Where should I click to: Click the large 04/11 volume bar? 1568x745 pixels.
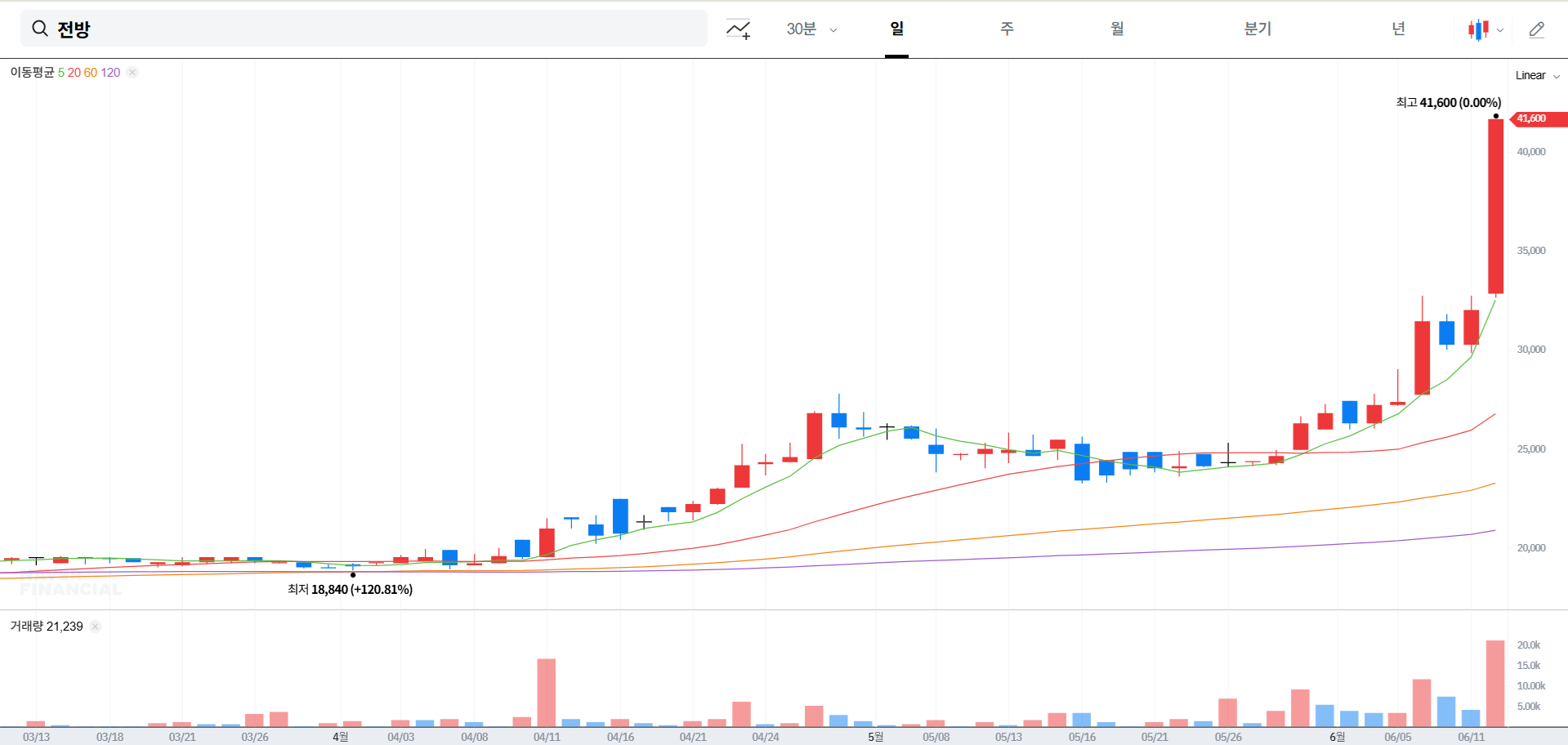coord(547,693)
